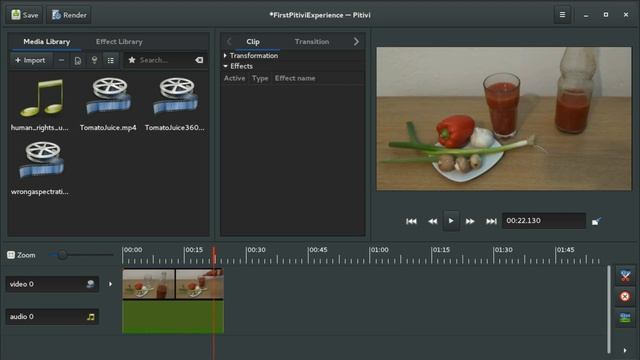Step forward one second
Viewport: 640px width, 360px height.
pyautogui.click(x=470, y=221)
